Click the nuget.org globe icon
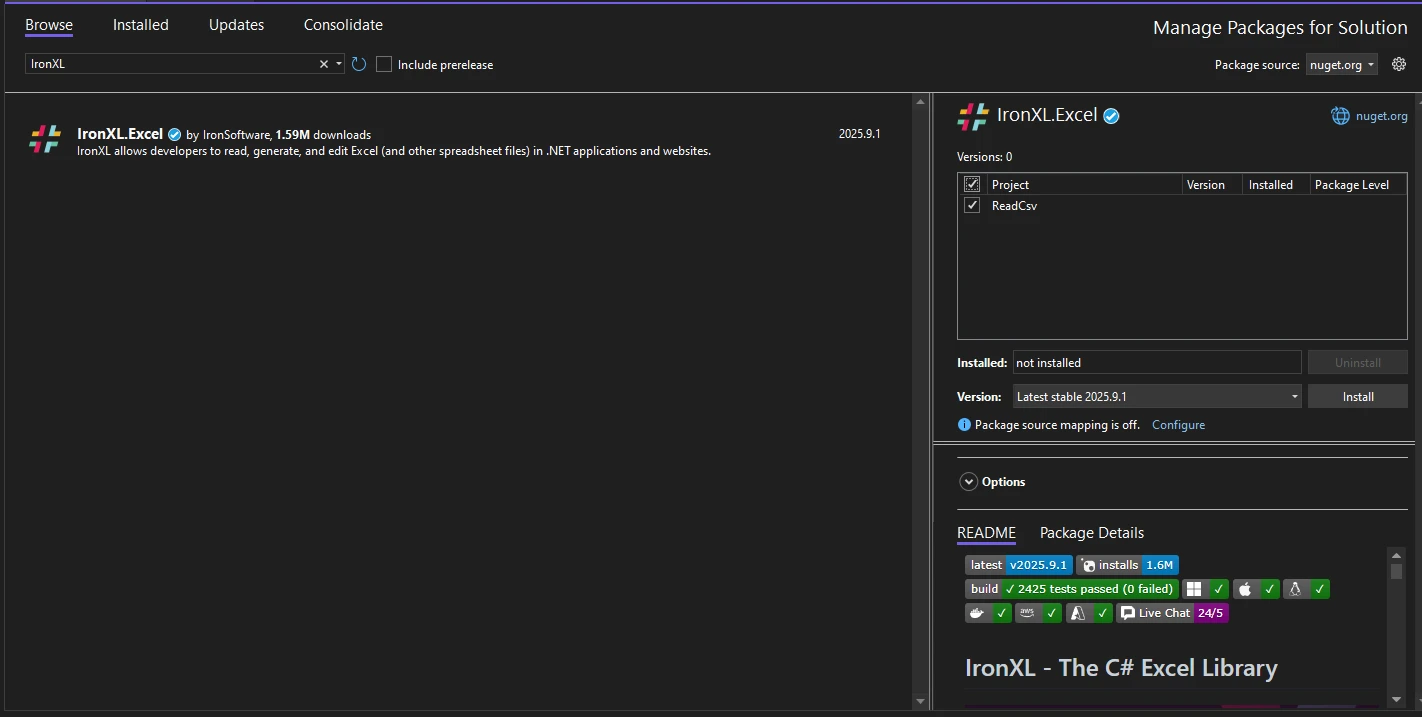This screenshot has width=1422, height=717. click(x=1340, y=116)
